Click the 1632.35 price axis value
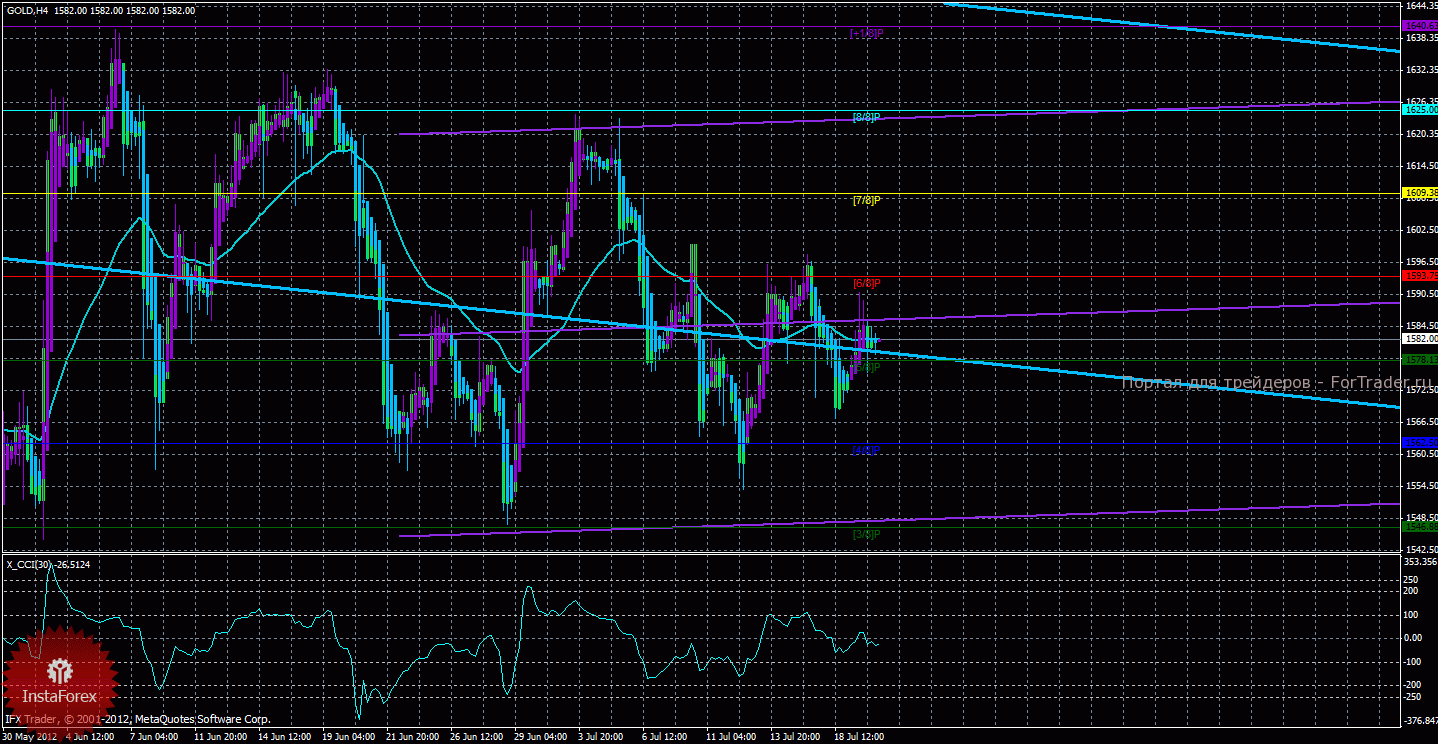 click(x=1421, y=70)
